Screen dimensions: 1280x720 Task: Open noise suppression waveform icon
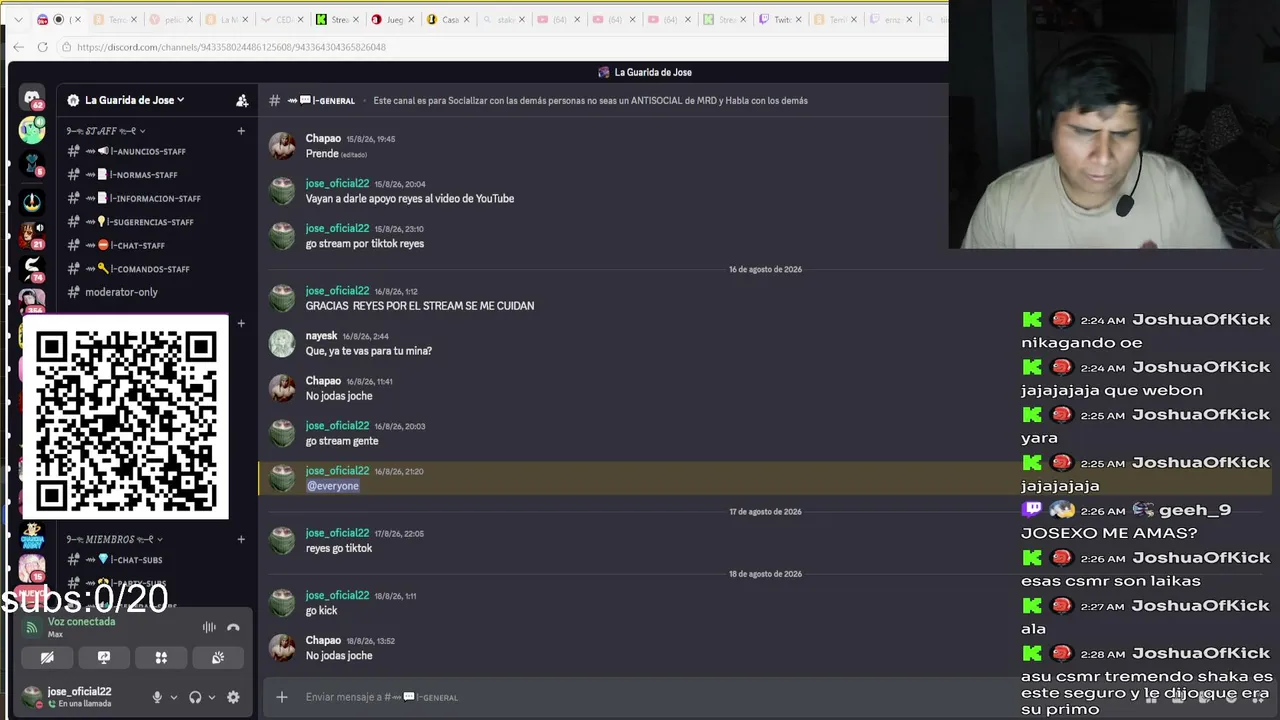coord(209,627)
